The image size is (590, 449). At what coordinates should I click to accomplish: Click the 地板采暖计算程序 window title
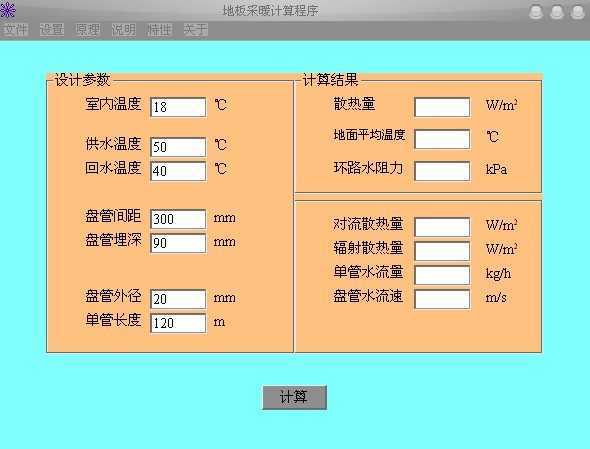(x=271, y=11)
